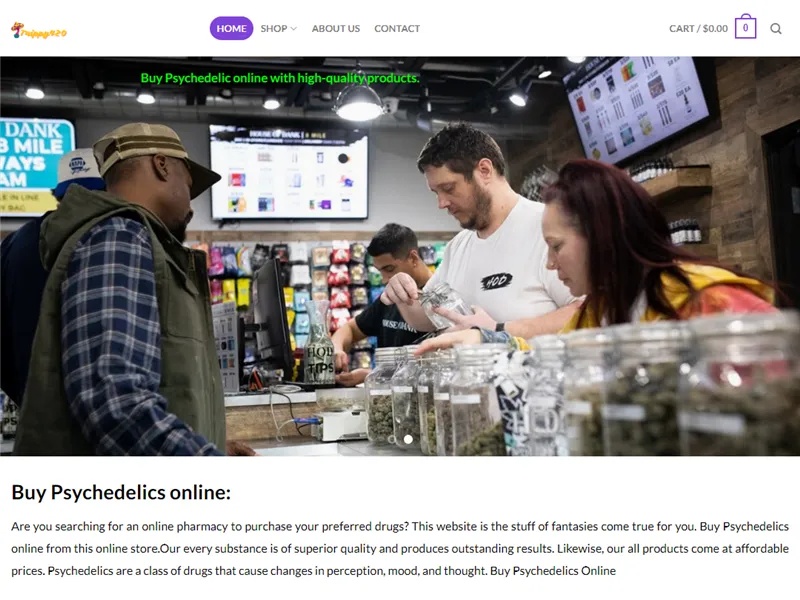This screenshot has height=600, width=800.
Task: Click the intro paragraph below the heading
Action: pos(400,548)
